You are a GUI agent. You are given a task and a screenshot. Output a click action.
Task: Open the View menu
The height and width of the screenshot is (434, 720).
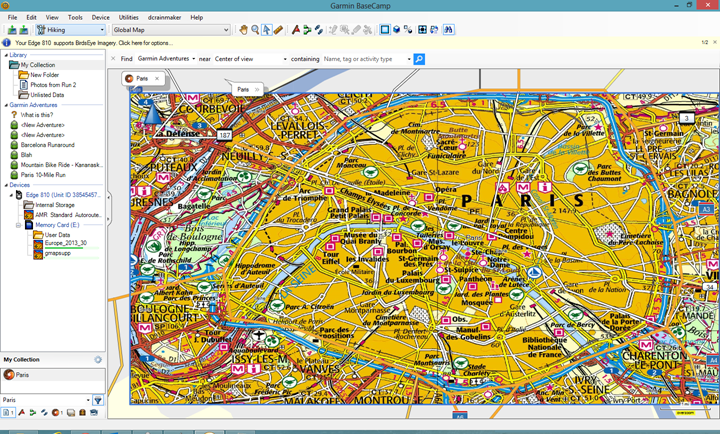(52, 17)
